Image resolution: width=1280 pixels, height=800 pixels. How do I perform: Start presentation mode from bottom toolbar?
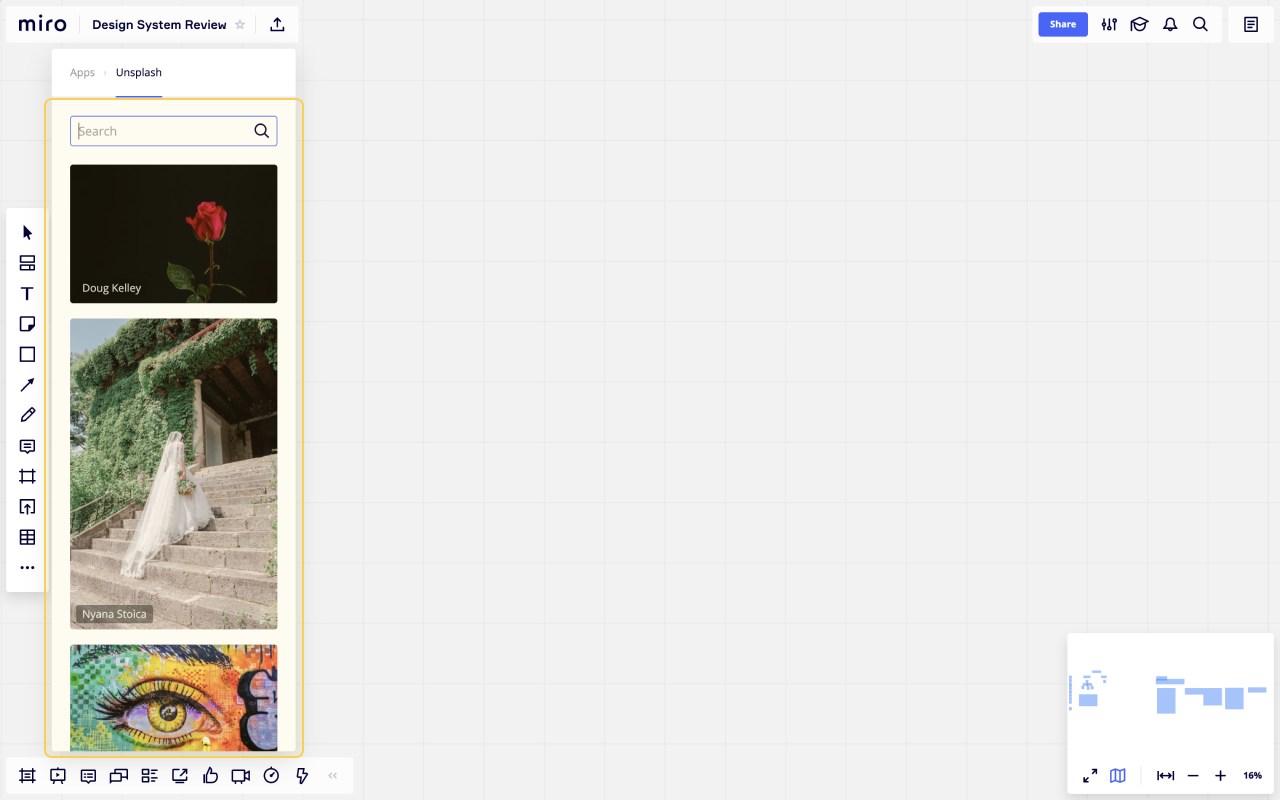tap(58, 775)
